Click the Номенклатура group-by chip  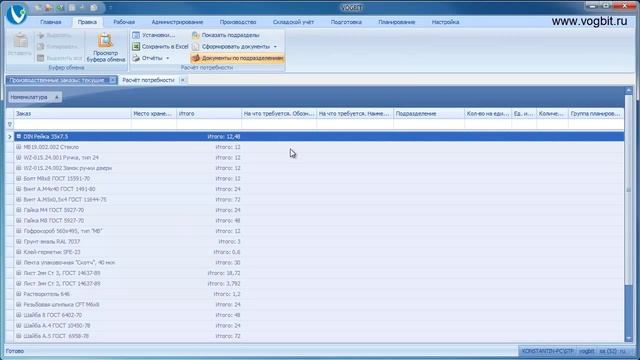35,97
